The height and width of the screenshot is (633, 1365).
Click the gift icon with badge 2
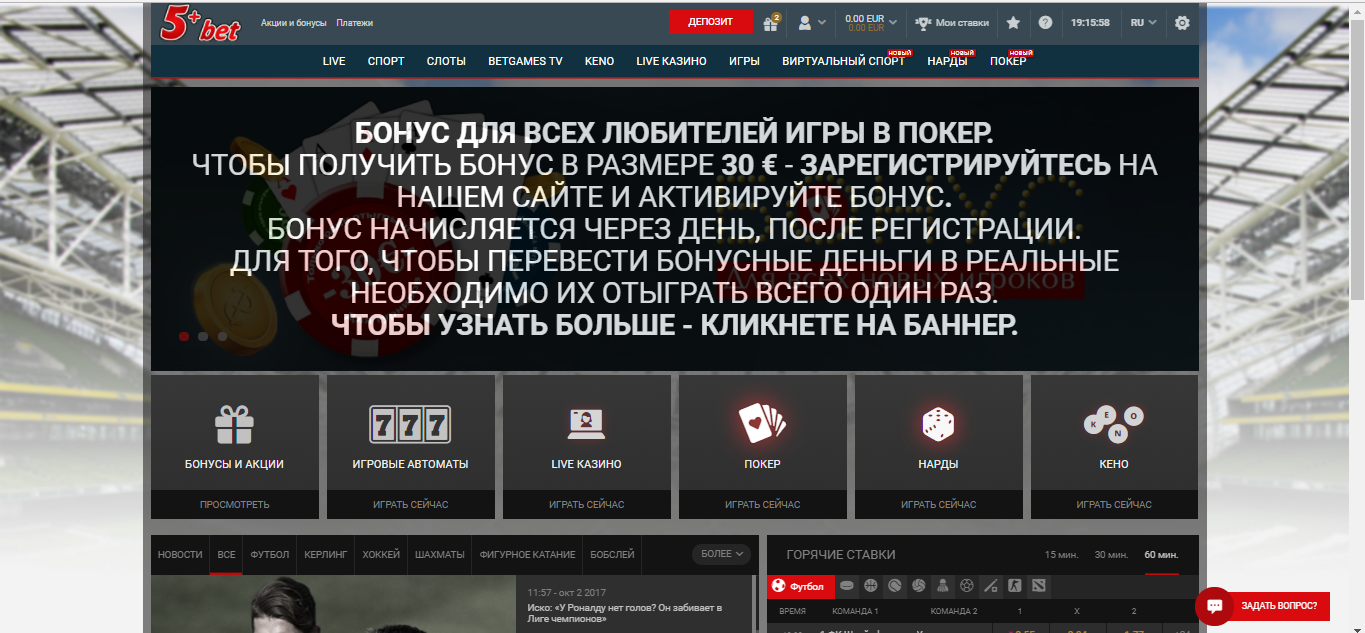769,21
